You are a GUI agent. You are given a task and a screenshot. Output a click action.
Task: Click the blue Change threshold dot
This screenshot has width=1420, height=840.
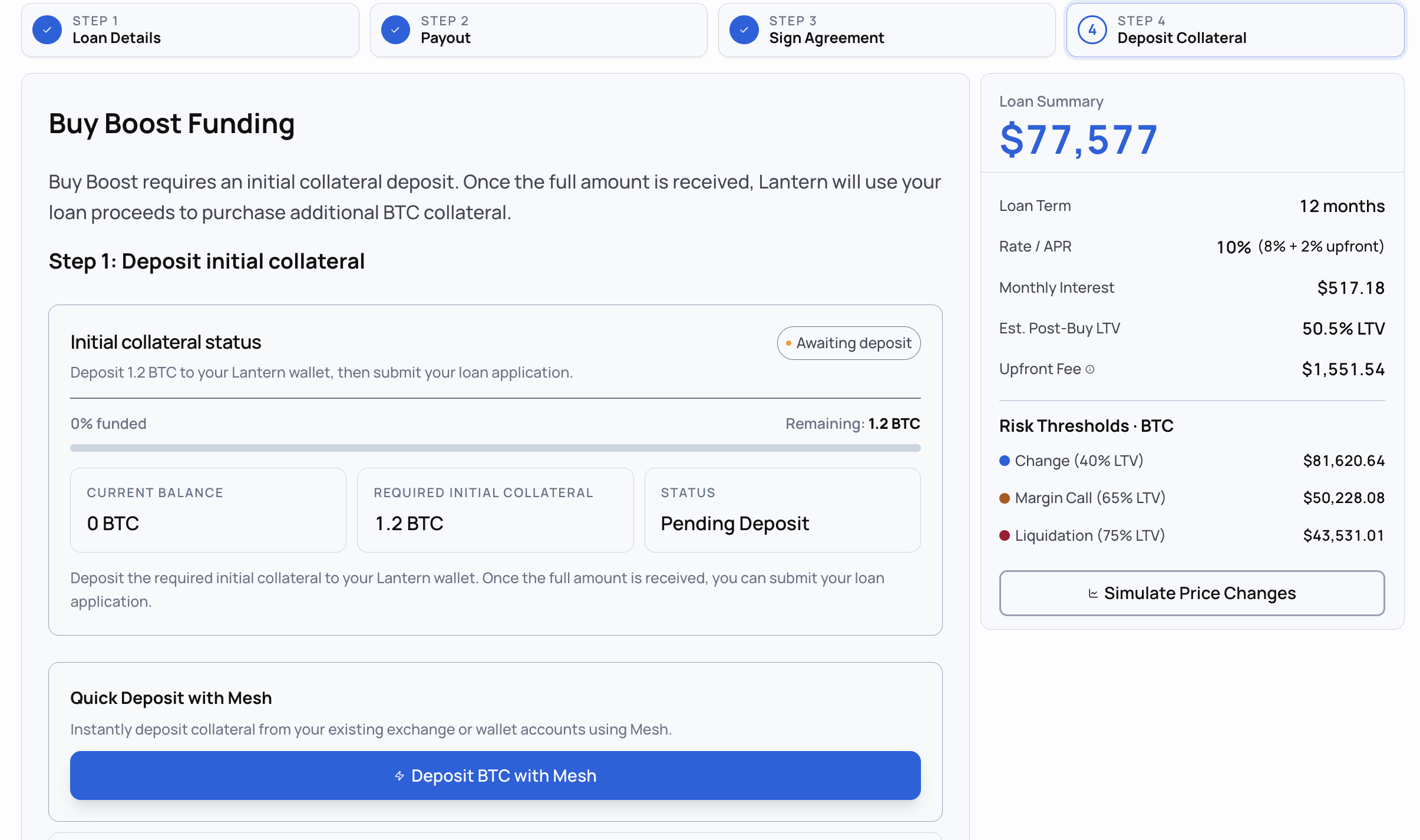(1005, 461)
